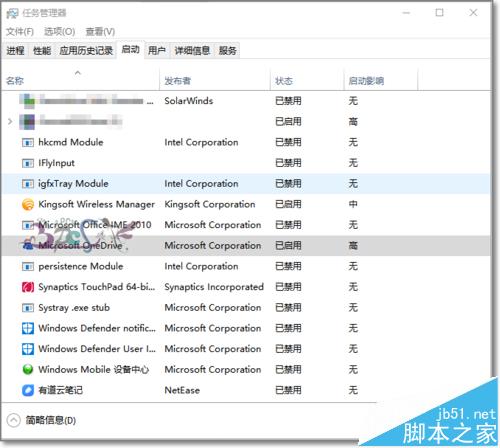Select the persistence Module entry
Screen dimensions: 500x448
[81, 266]
